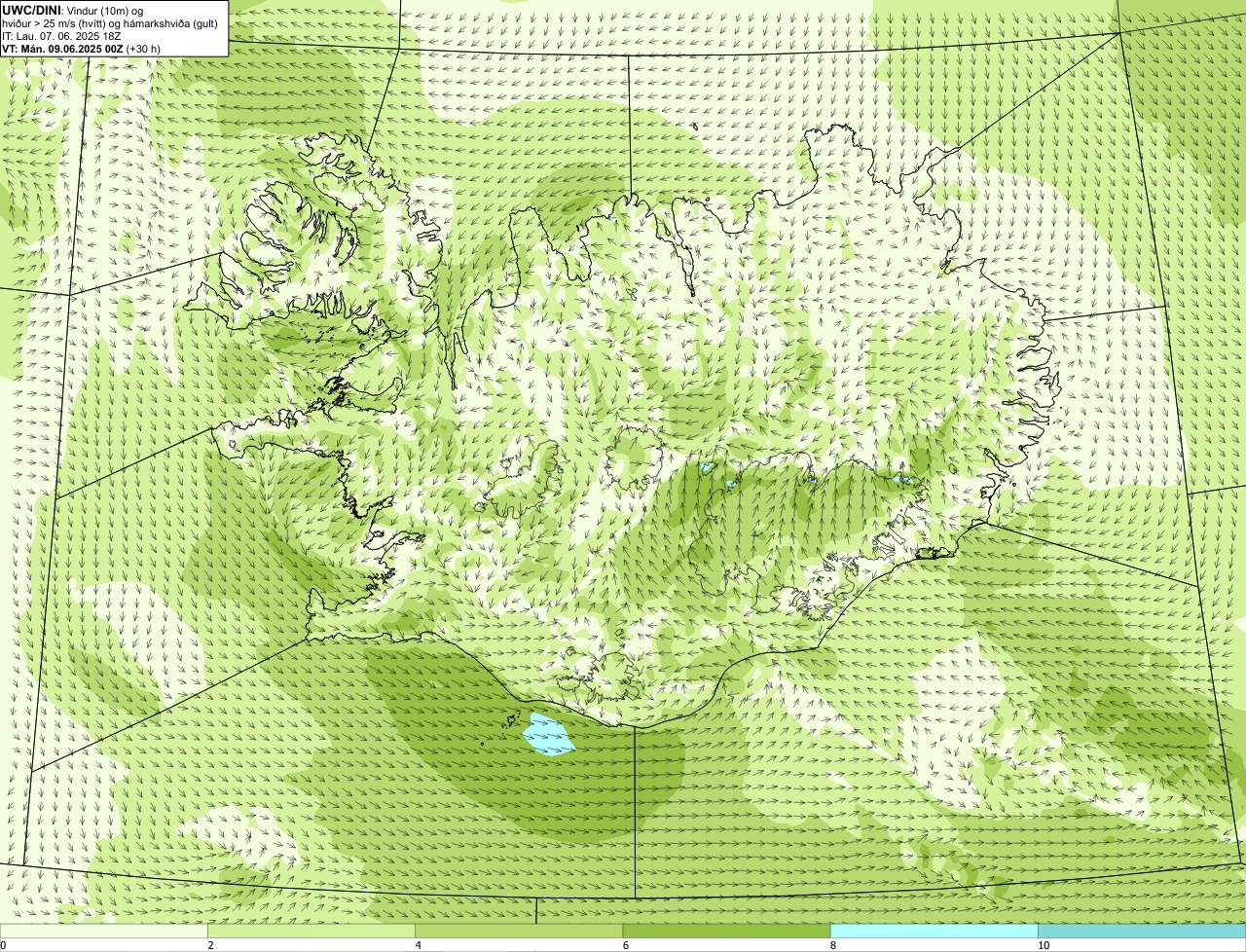
Task: Click the 2–4 m/s pale green swatch
Action: 311,932
